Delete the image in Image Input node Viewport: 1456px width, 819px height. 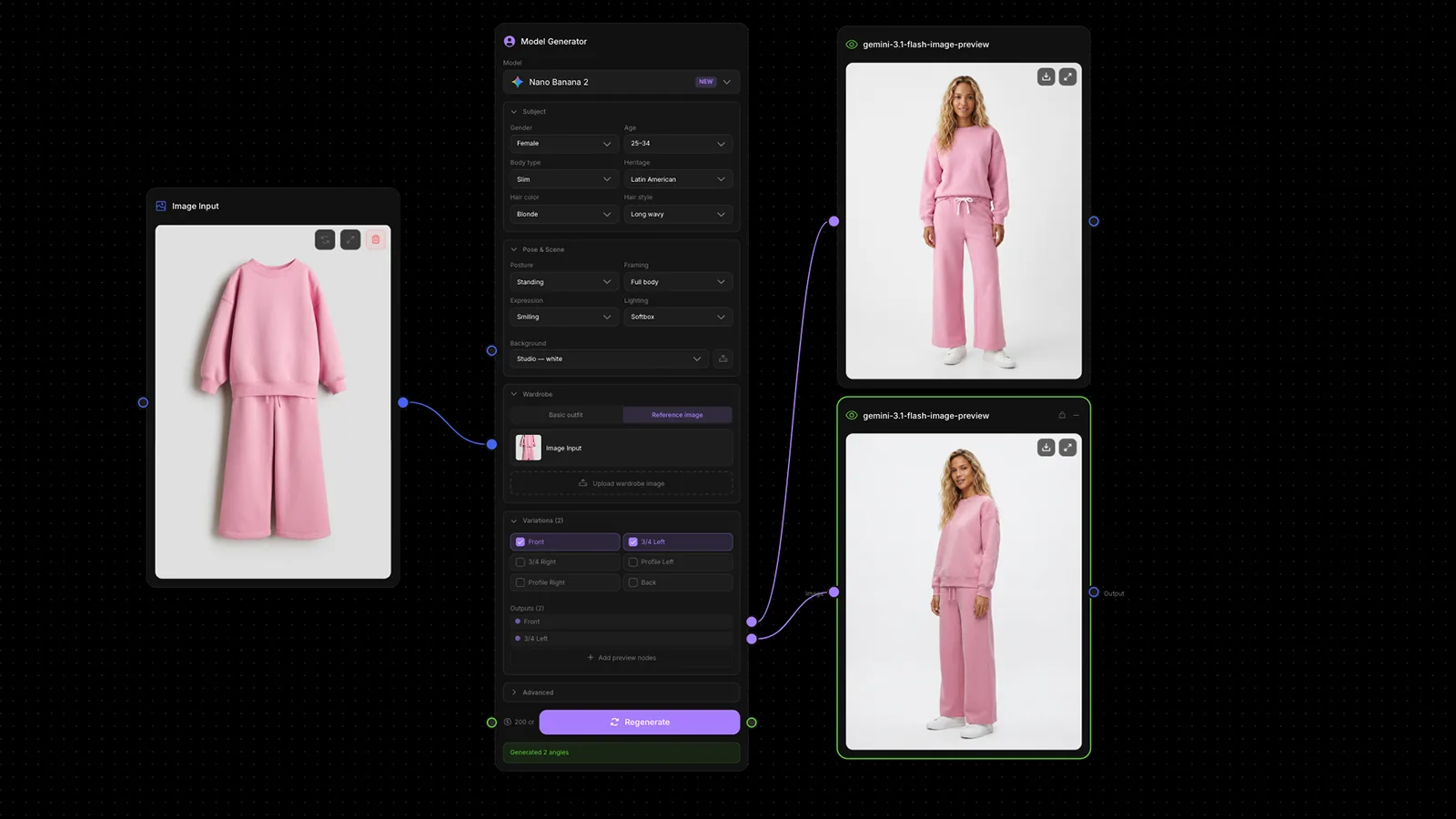coord(376,239)
